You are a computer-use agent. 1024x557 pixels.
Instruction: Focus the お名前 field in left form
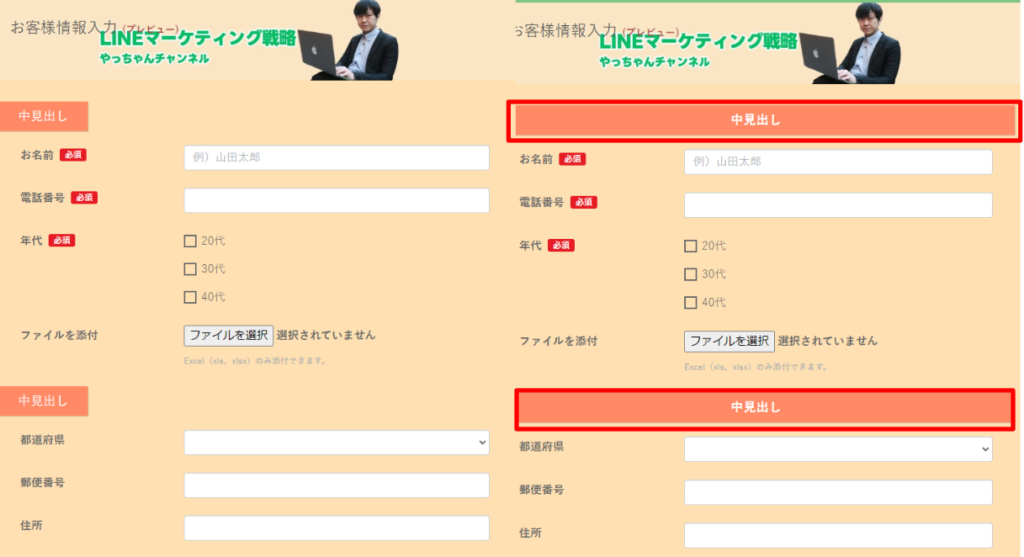(x=336, y=158)
